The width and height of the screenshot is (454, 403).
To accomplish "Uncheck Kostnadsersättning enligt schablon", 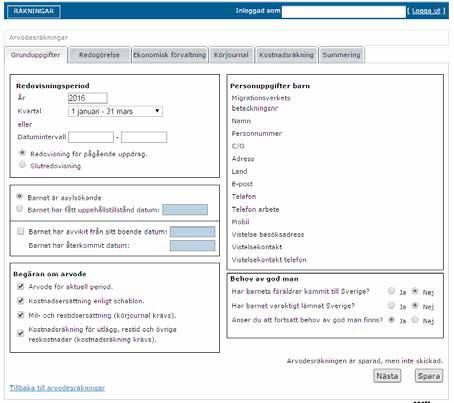I will tap(21, 301).
